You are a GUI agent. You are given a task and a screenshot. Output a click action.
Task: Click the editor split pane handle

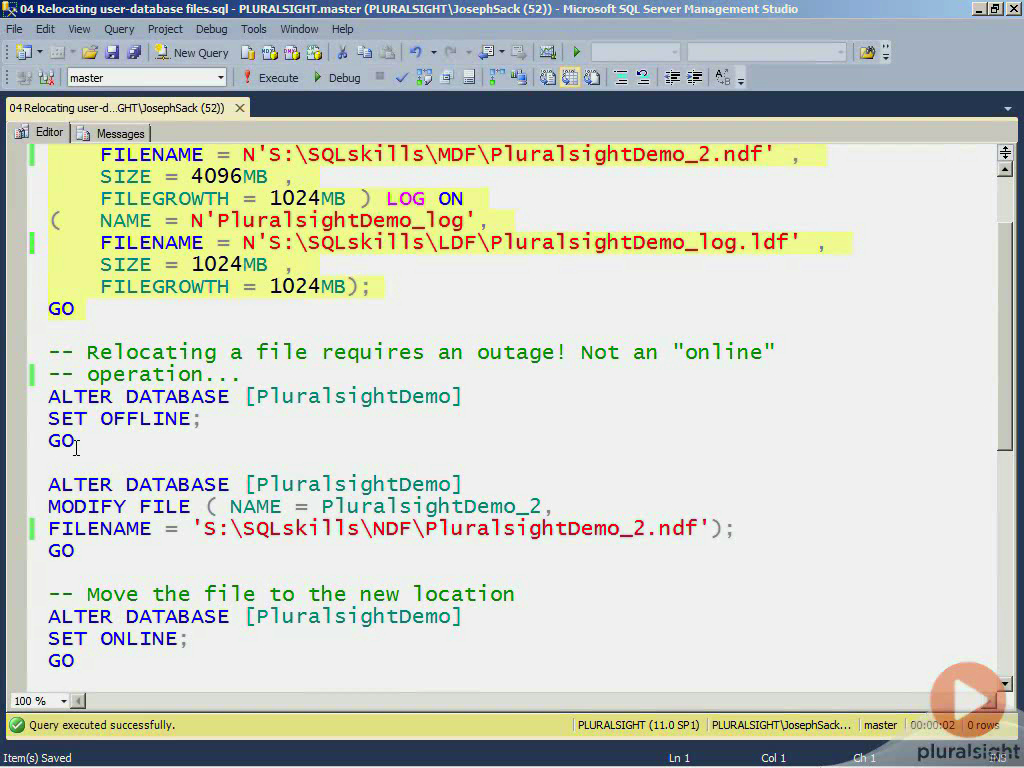(x=1005, y=153)
